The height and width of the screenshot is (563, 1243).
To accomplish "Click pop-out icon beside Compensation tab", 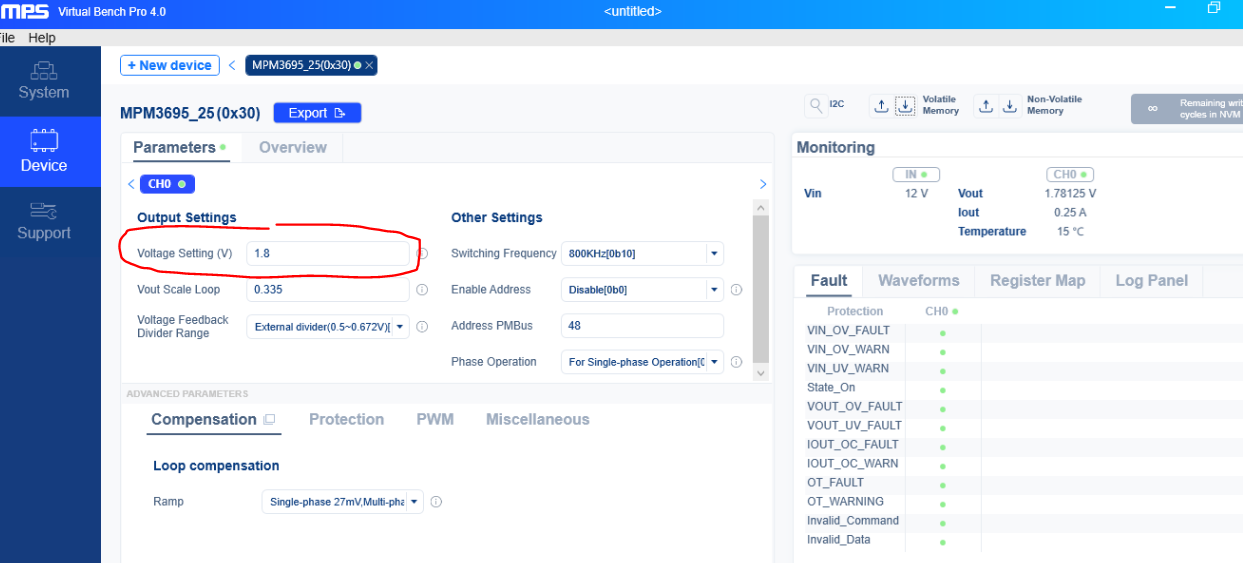I will pos(269,420).
